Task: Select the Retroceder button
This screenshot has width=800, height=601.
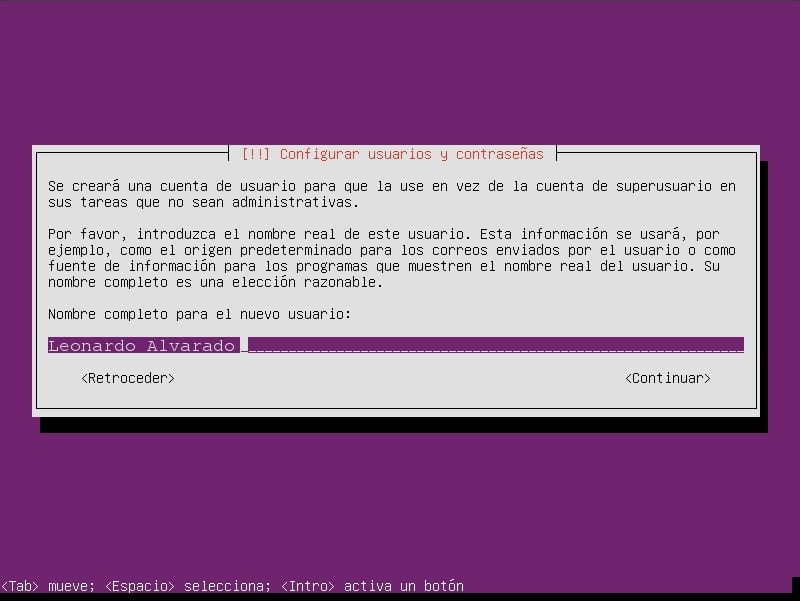Action: pyautogui.click(x=128, y=378)
